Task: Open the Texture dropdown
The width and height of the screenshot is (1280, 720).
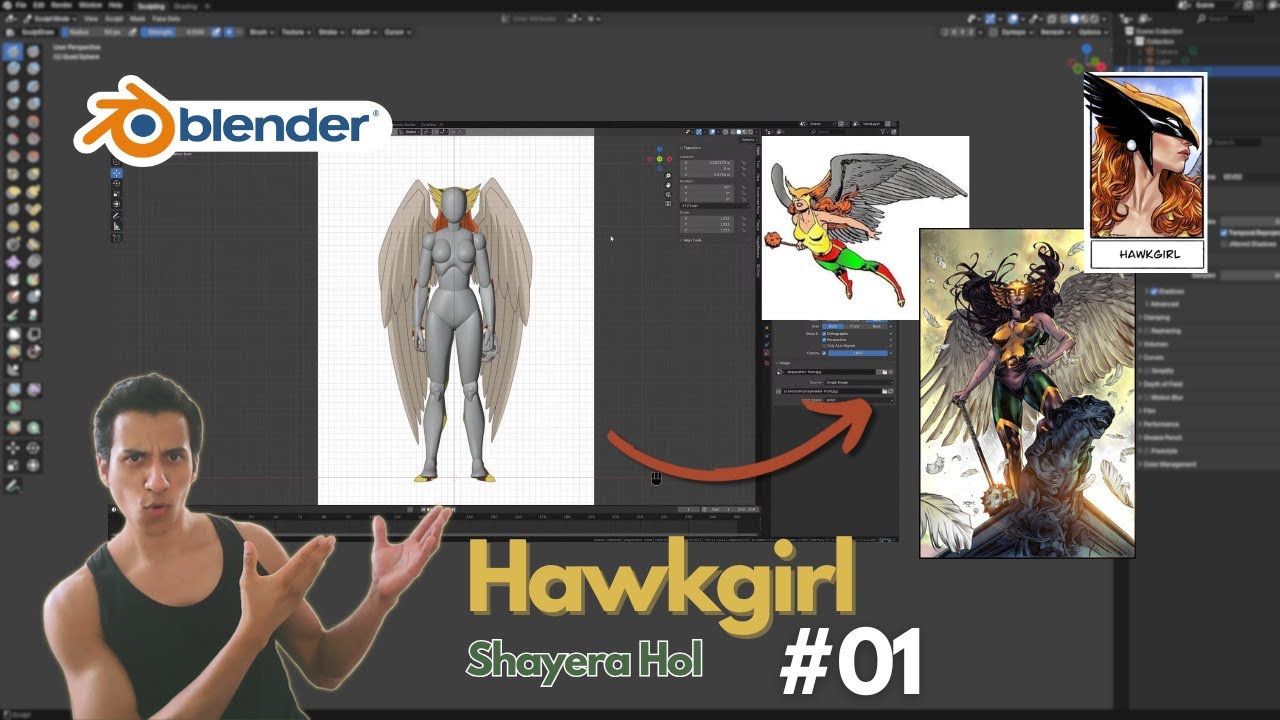Action: 295,32
